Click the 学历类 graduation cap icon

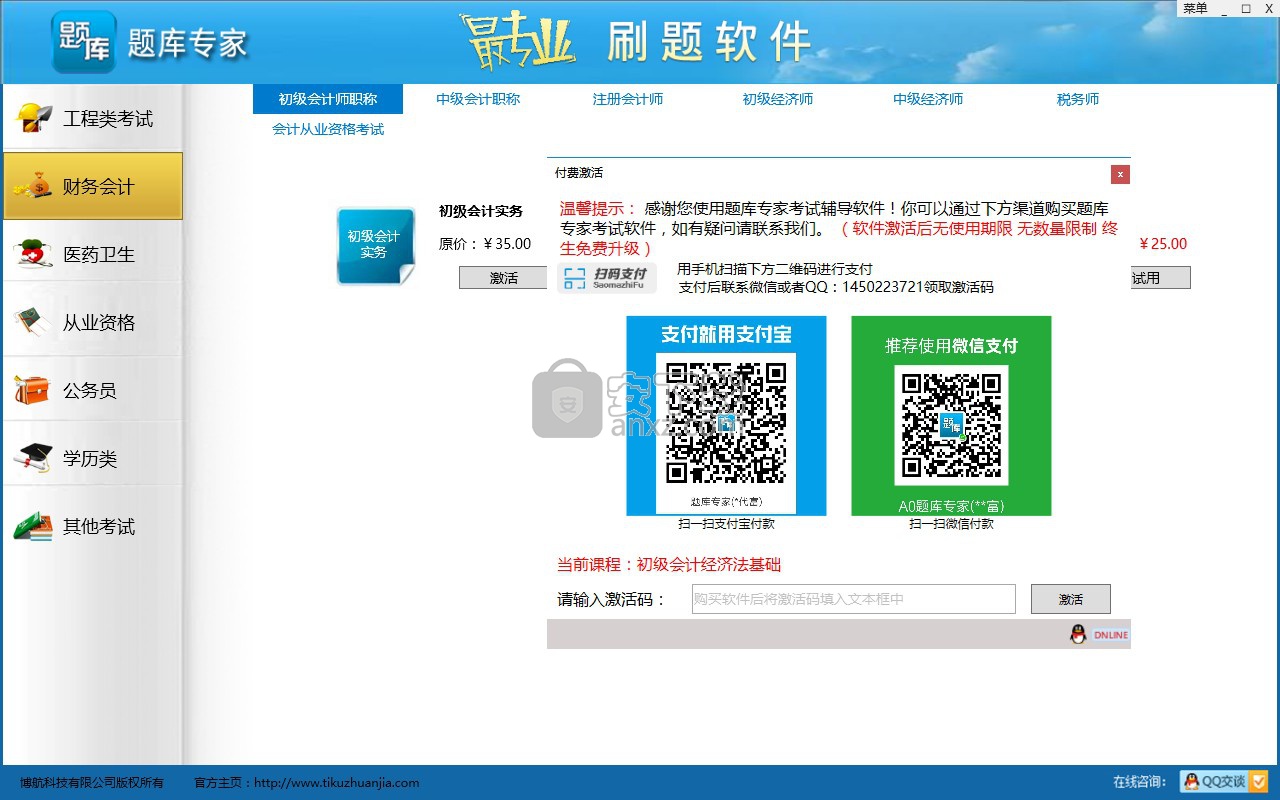pyautogui.click(x=34, y=458)
